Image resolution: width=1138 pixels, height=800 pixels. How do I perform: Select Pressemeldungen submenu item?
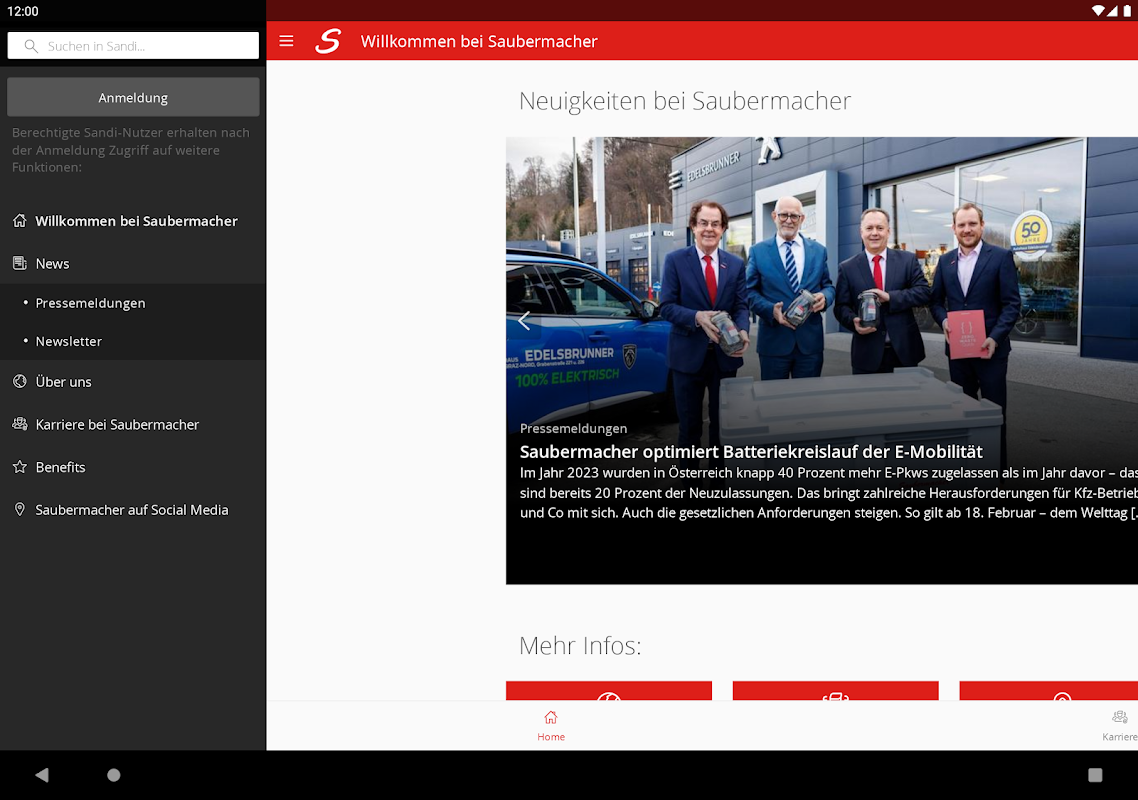point(133,303)
